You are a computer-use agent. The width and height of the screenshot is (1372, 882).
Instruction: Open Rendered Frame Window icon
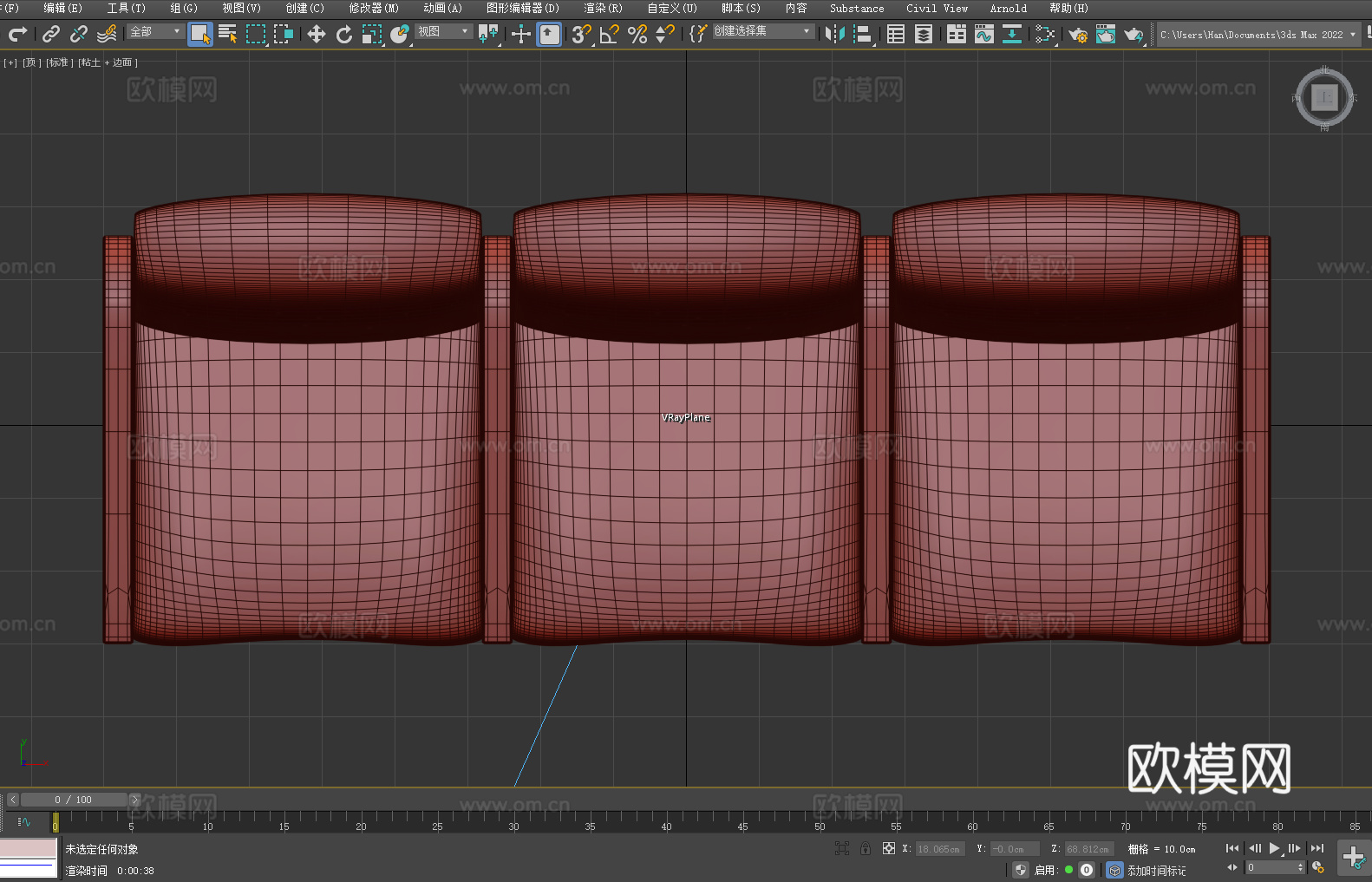pyautogui.click(x=1106, y=34)
